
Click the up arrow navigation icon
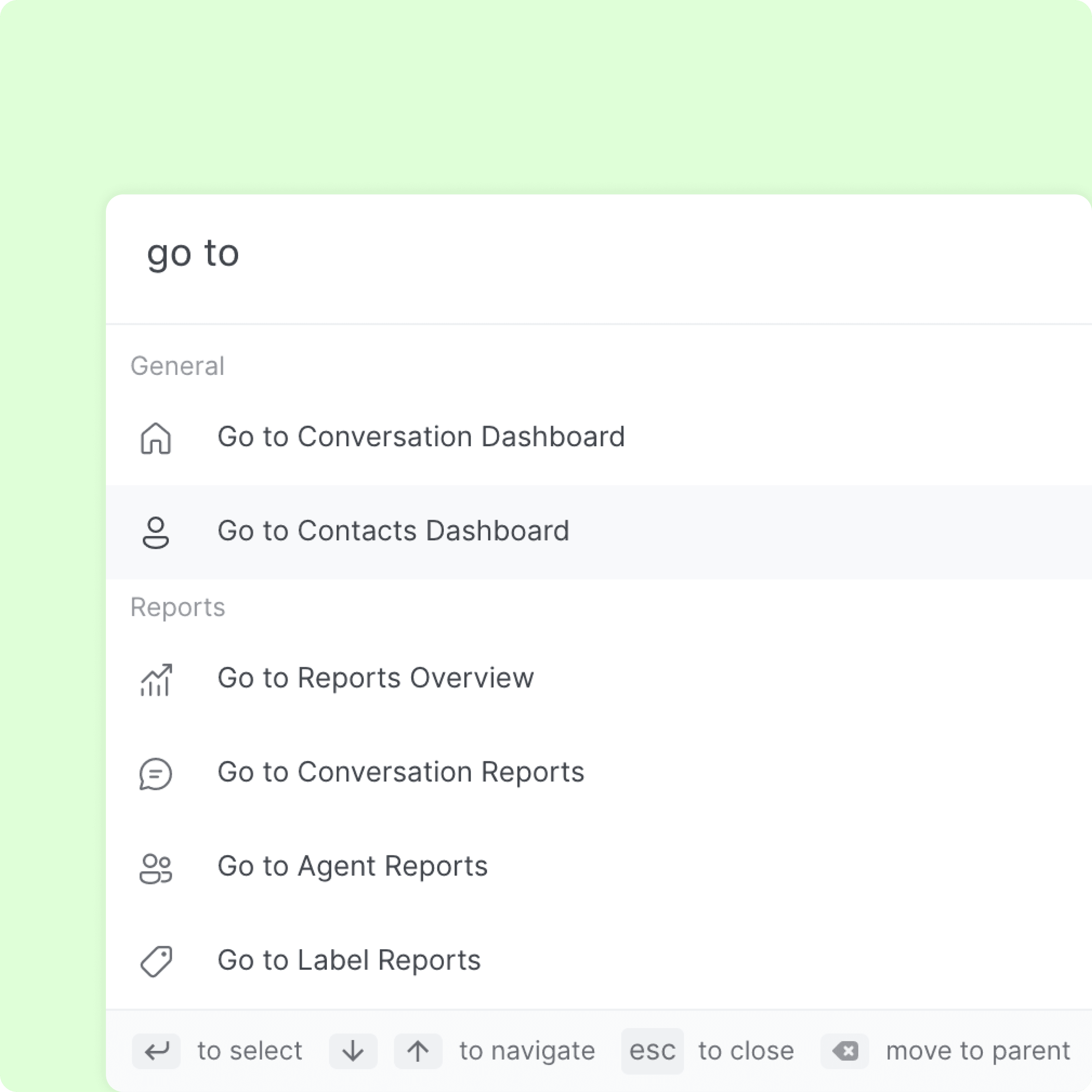tap(418, 1051)
